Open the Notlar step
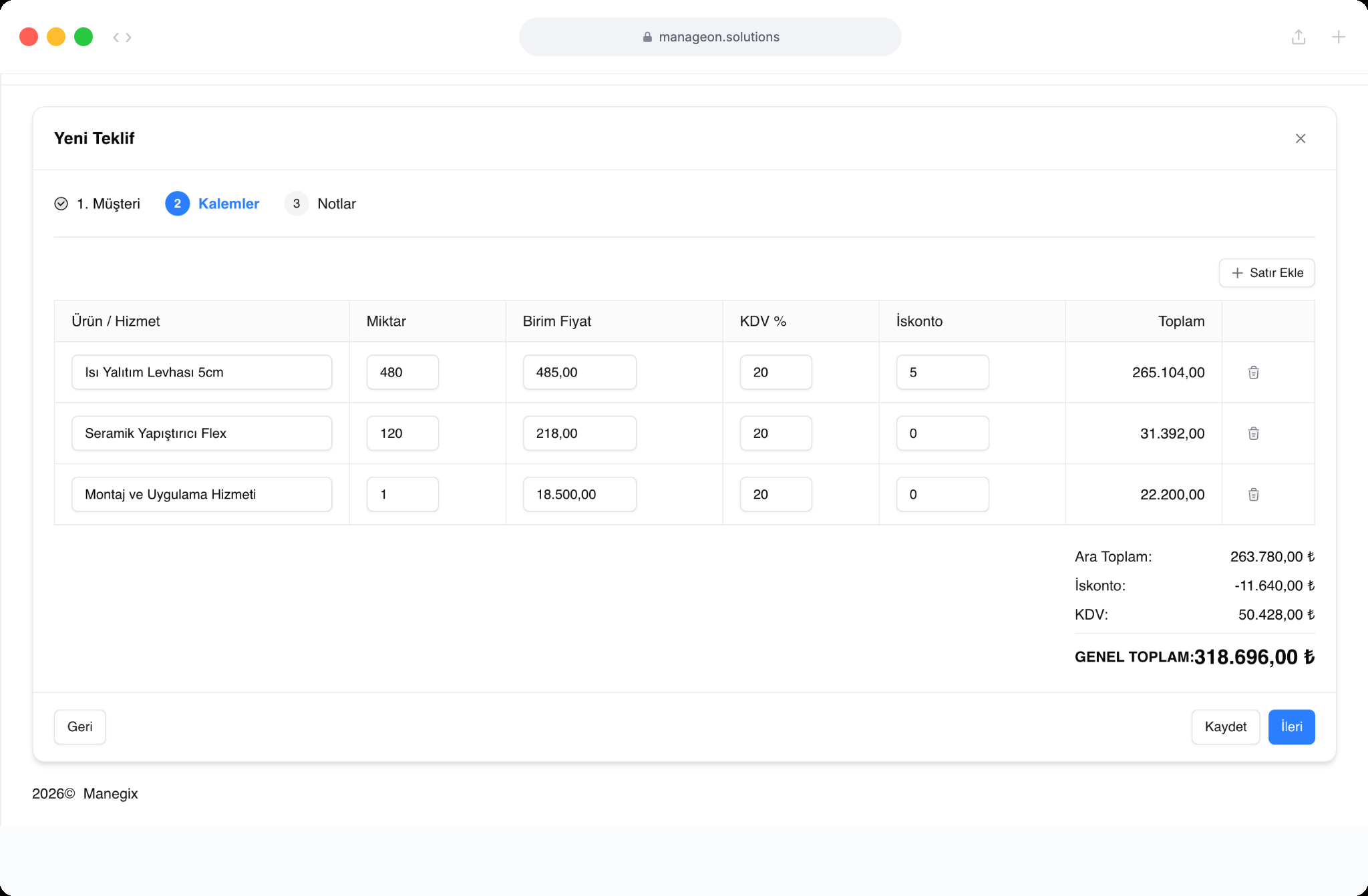 pyautogui.click(x=320, y=204)
